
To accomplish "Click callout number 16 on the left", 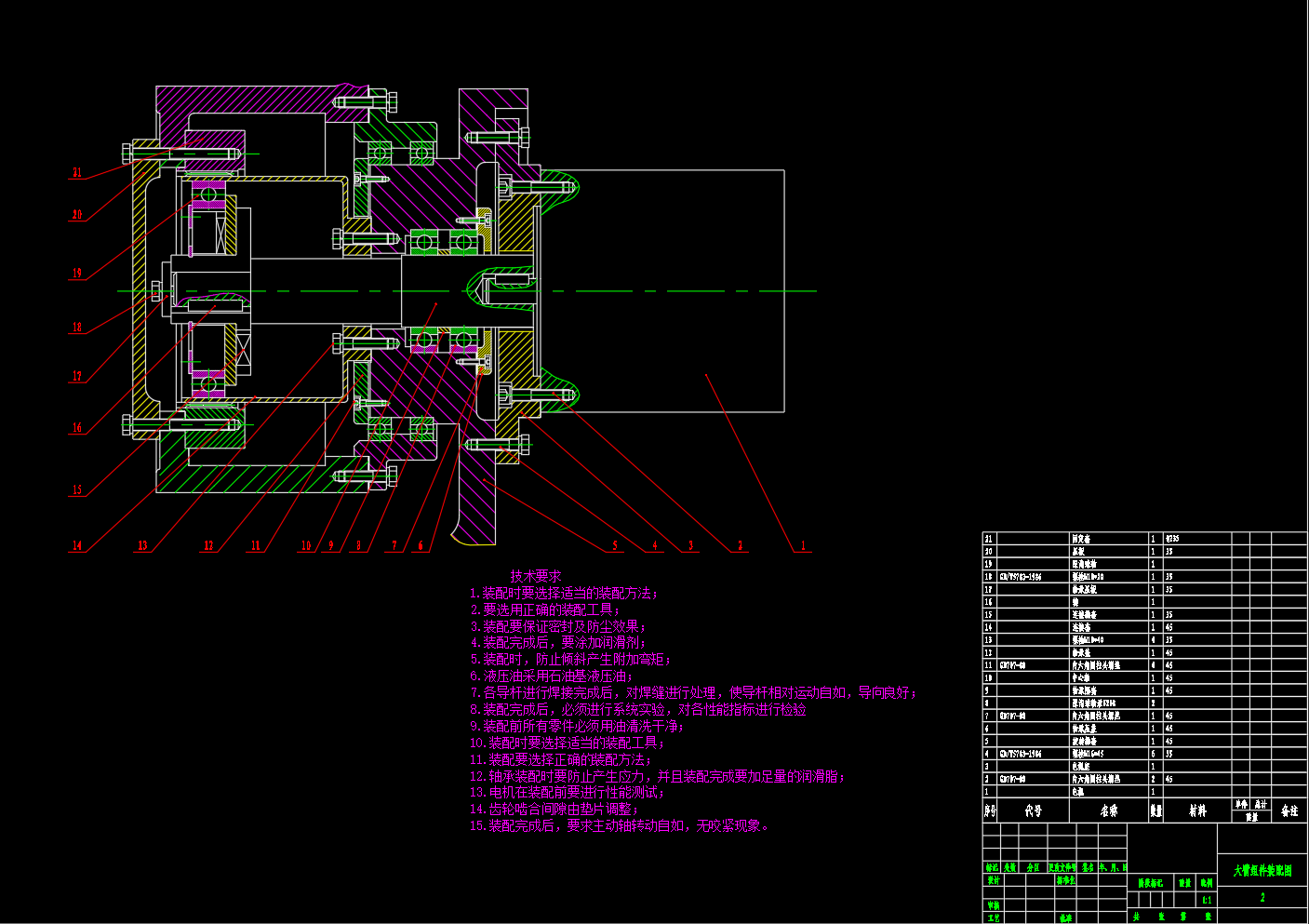I will [77, 428].
